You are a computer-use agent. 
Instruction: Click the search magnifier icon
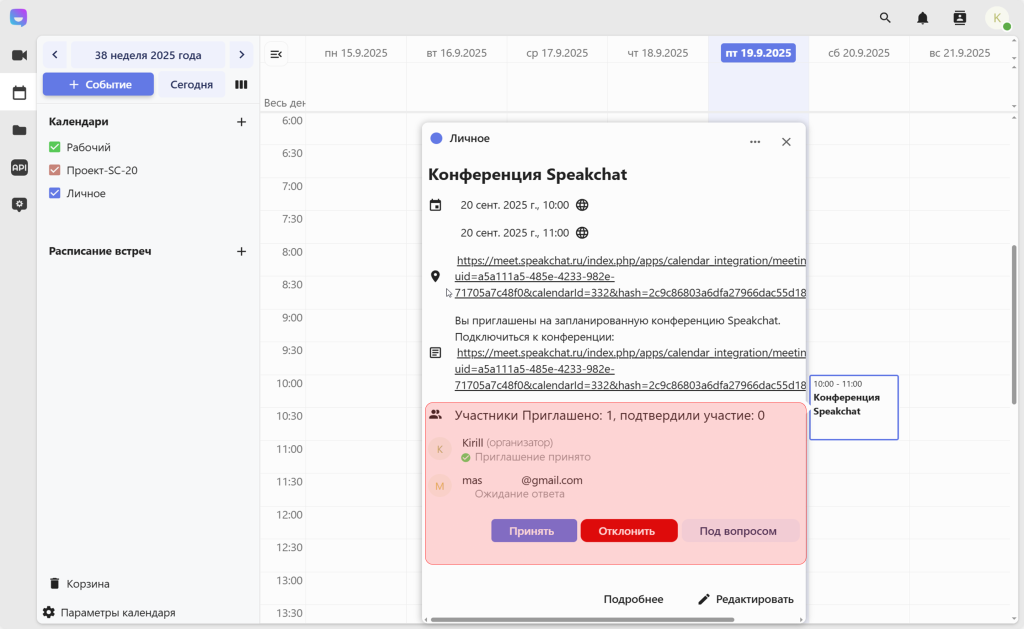click(885, 18)
